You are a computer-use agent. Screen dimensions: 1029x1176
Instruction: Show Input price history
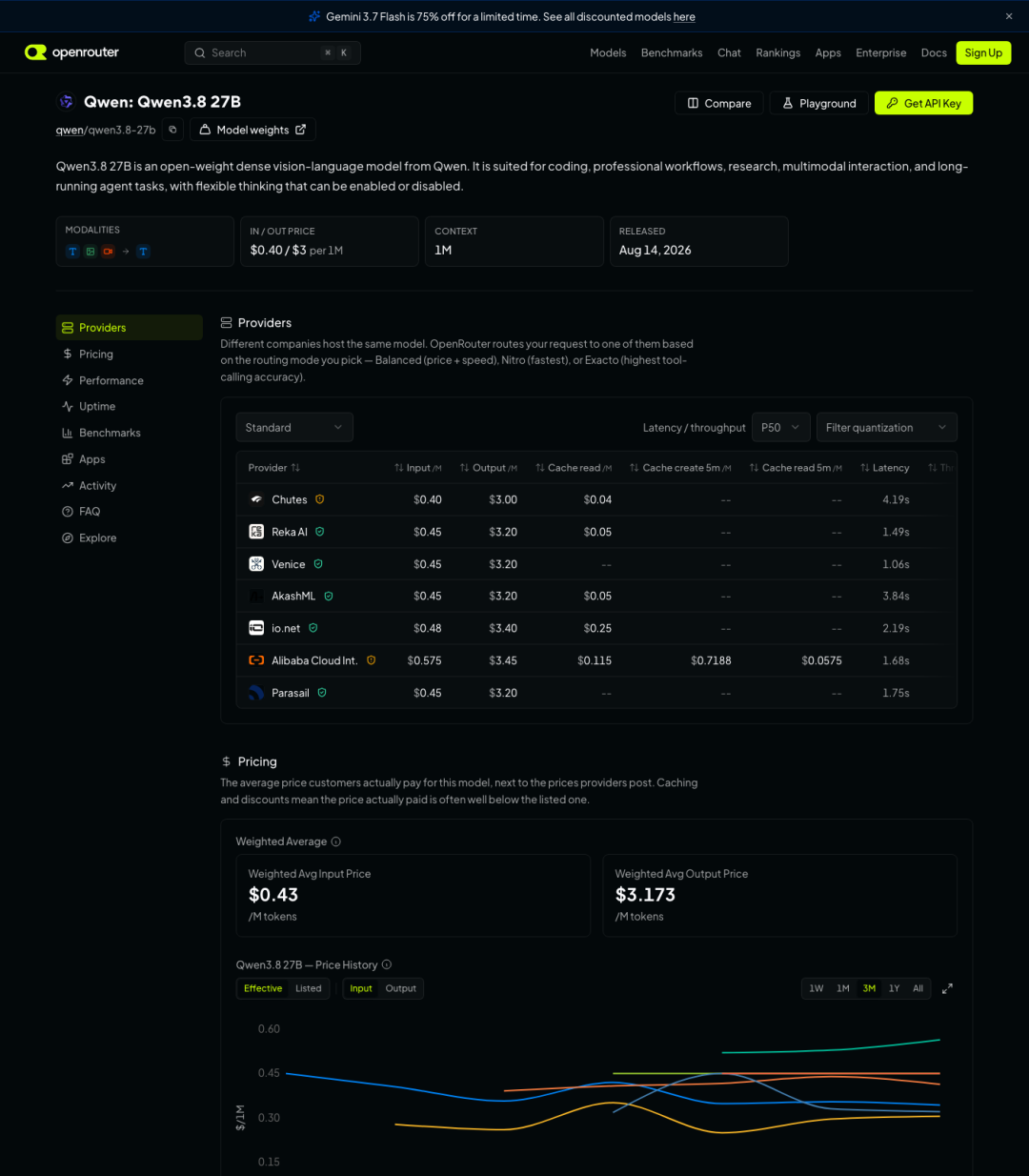[361, 988]
